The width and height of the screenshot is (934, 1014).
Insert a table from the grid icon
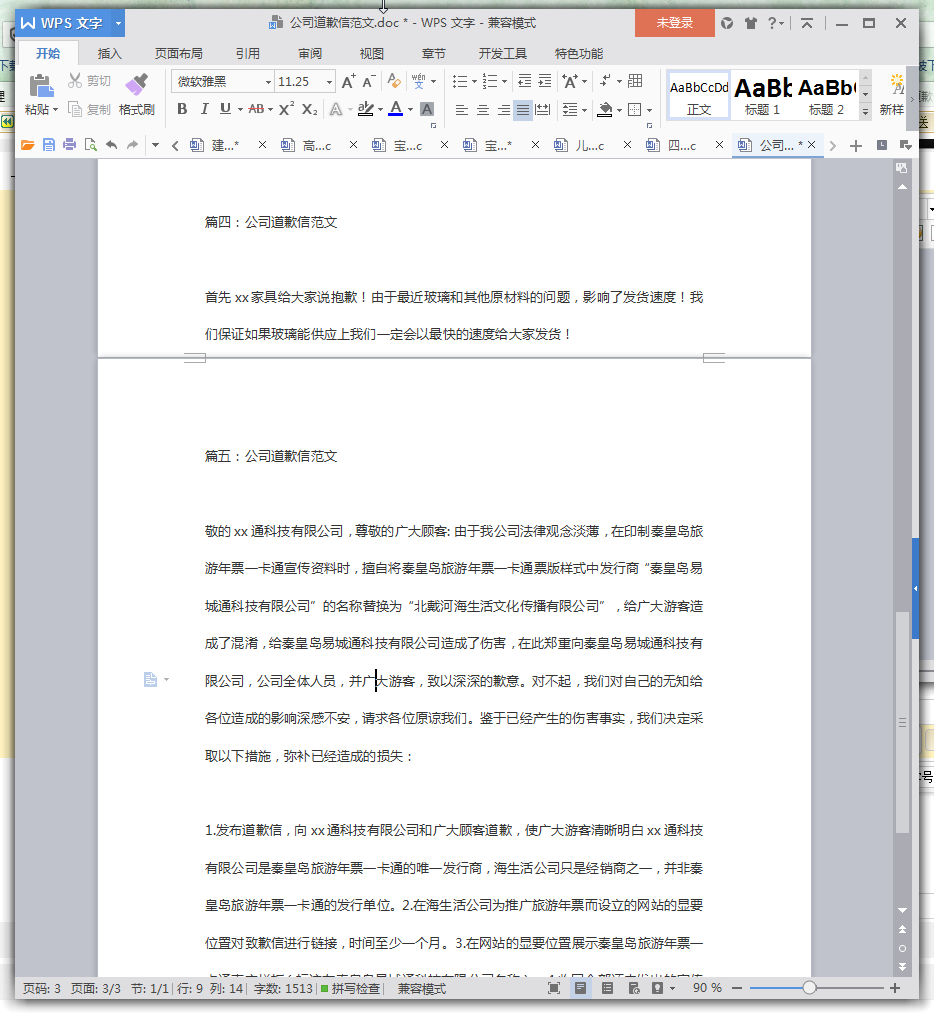click(635, 81)
